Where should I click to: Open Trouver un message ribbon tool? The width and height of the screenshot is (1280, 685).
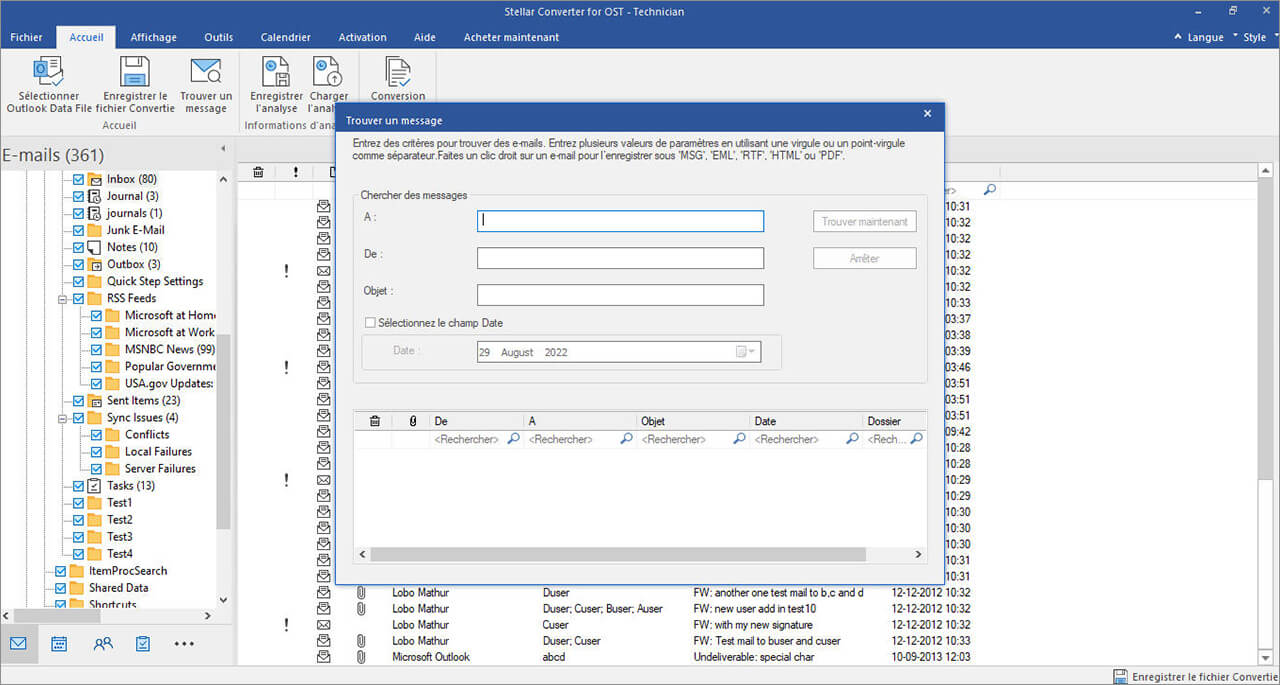click(206, 71)
